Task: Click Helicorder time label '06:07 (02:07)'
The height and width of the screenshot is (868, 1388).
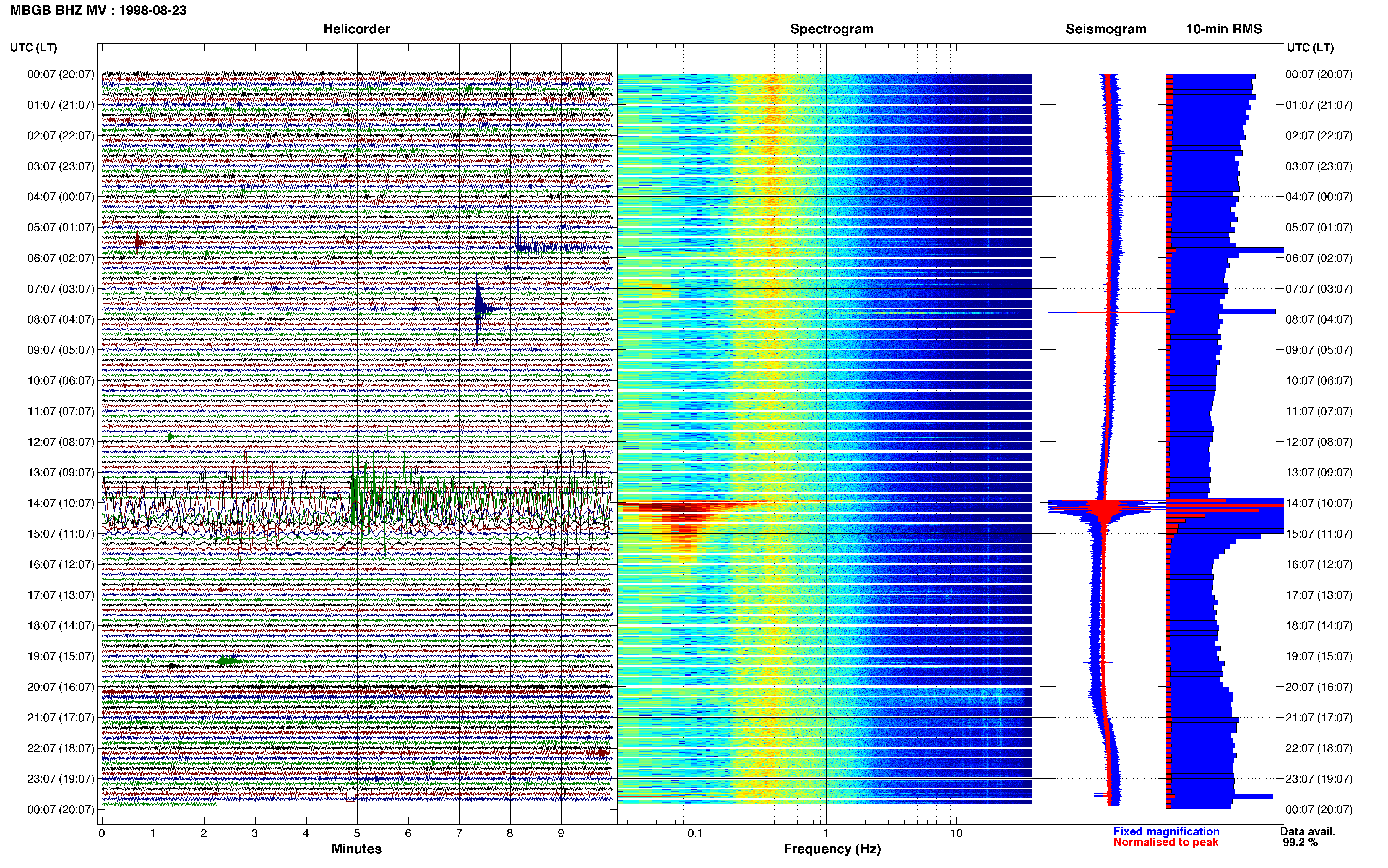Action: coord(61,258)
